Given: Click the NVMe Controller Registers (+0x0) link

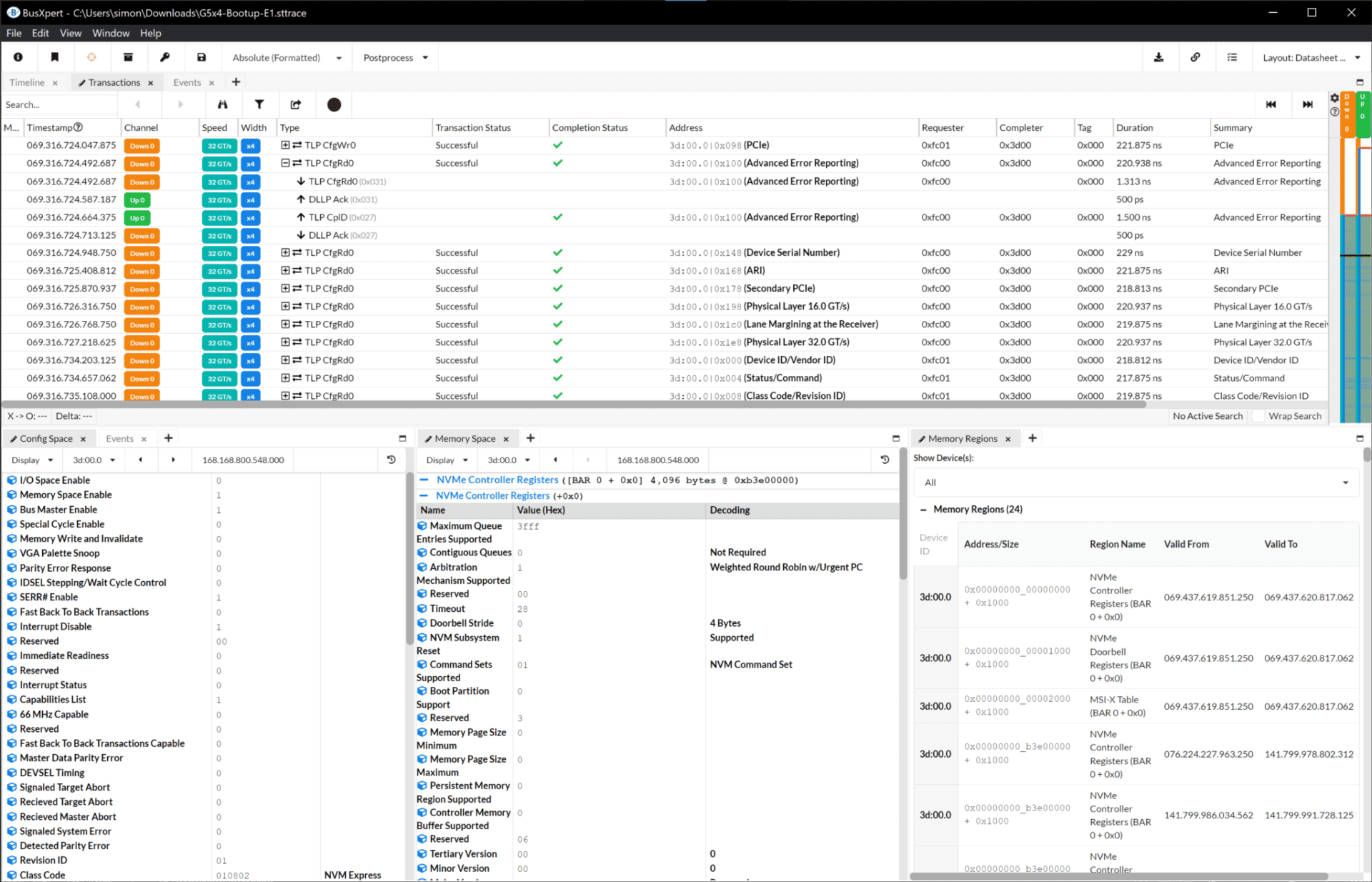Looking at the screenshot, I should point(493,495).
